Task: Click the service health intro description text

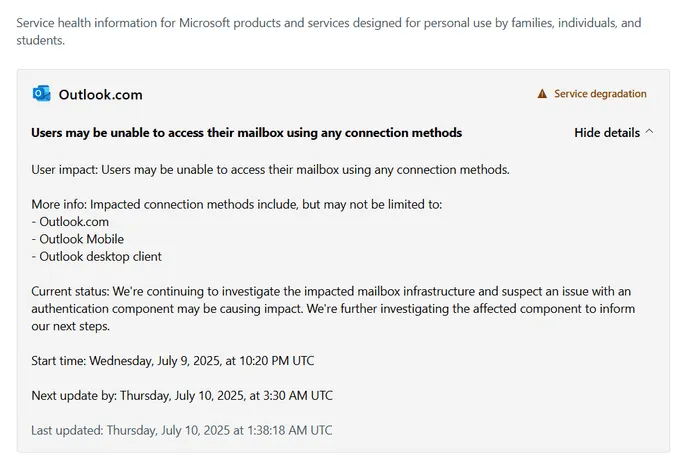Action: [329, 31]
